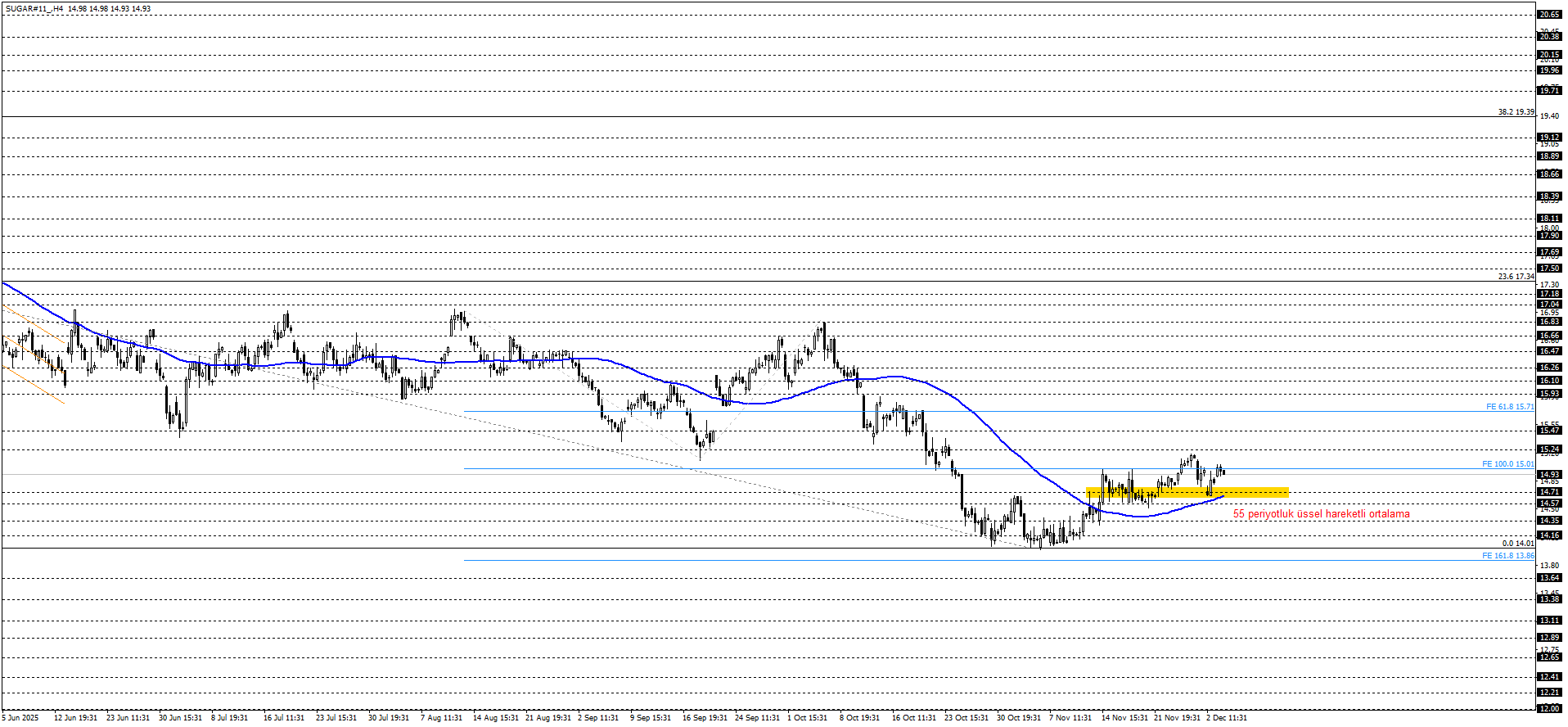Image resolution: width=1568 pixels, height=727 pixels.
Task: Select the 38.2 19.39 Fibonacci level label
Action: coord(1516,112)
